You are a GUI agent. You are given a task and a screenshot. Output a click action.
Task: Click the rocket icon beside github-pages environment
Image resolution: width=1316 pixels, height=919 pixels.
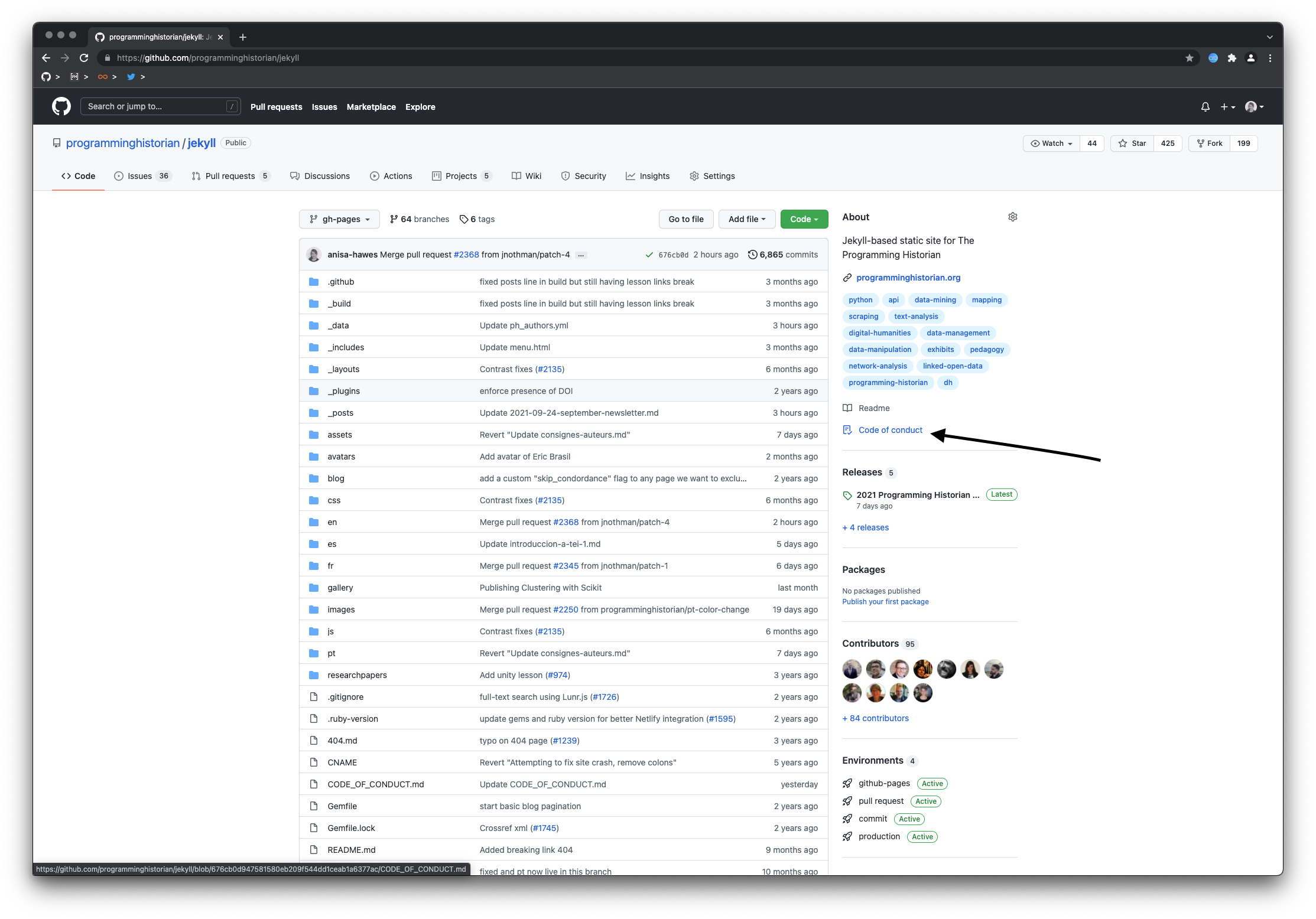(x=847, y=783)
